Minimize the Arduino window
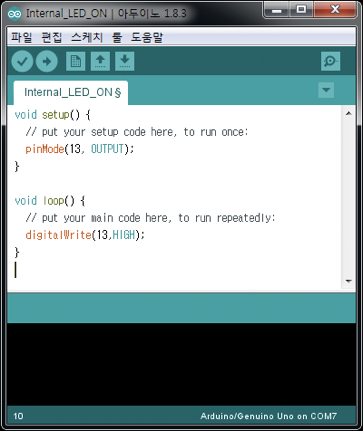Viewport: 363px width, 431px height. (x=276, y=10)
